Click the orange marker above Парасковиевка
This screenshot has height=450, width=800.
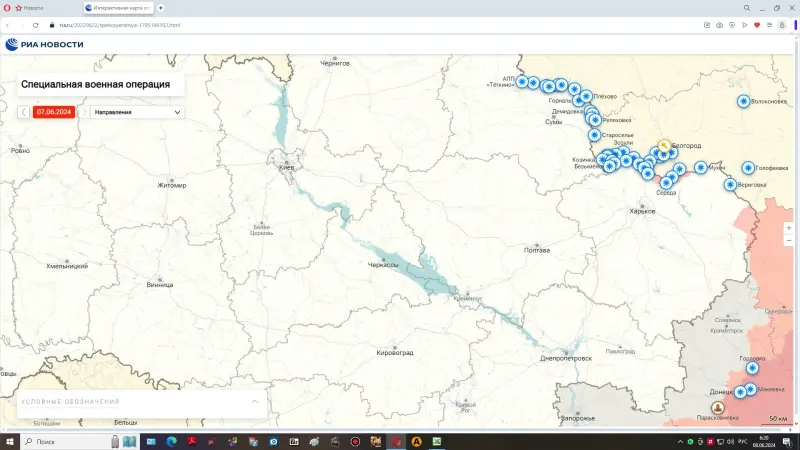coord(718,407)
